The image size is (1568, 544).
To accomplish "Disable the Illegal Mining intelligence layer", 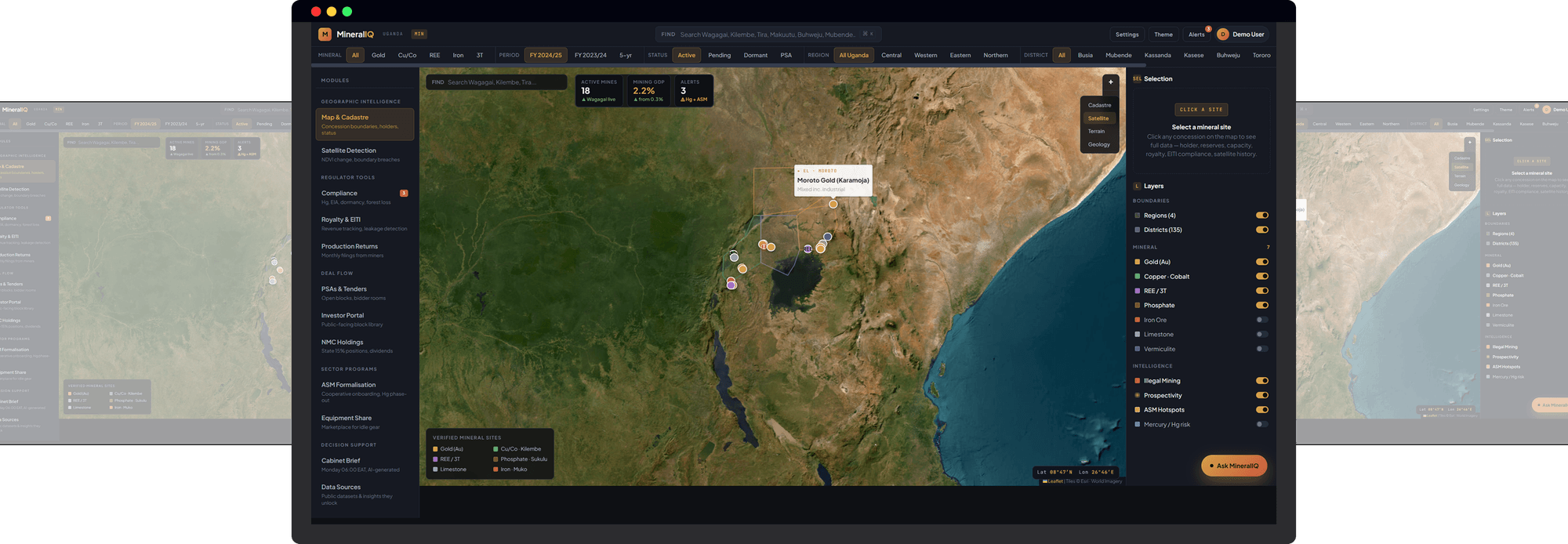I will [x=1261, y=381].
